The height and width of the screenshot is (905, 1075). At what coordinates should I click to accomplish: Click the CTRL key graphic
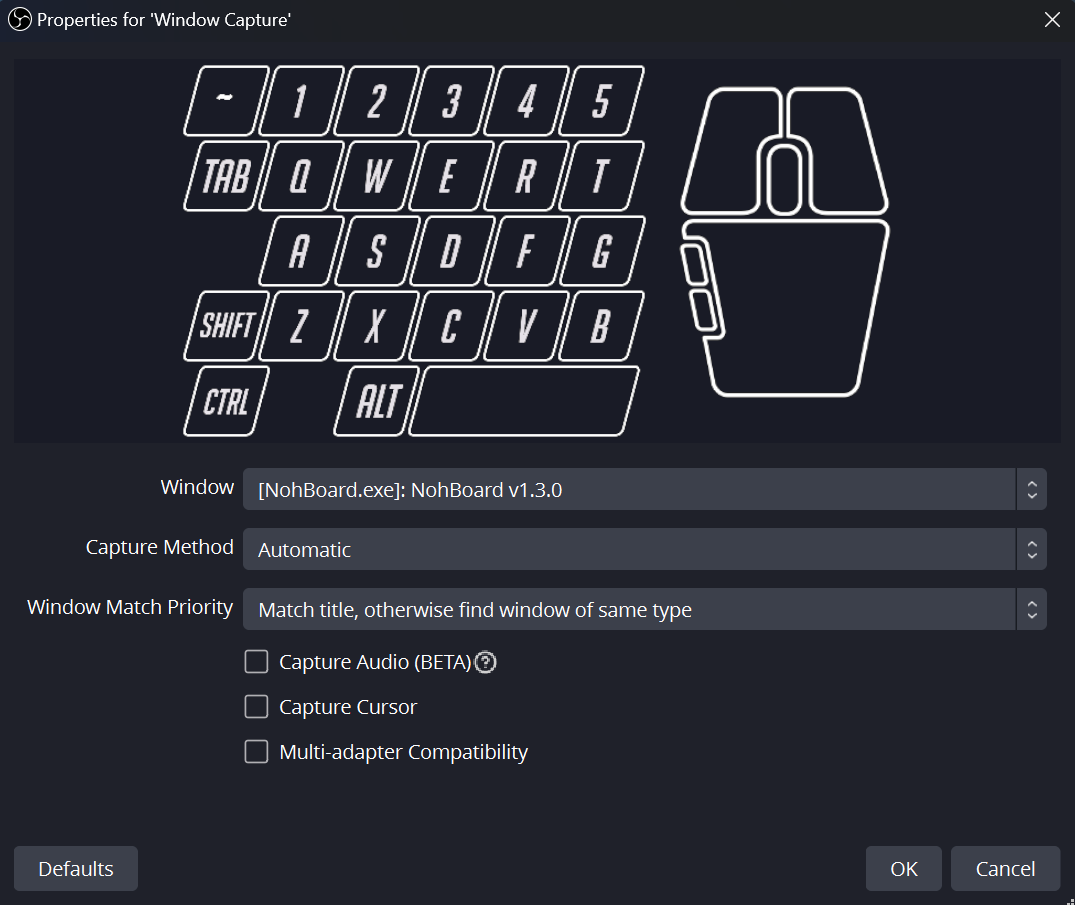pyautogui.click(x=226, y=400)
